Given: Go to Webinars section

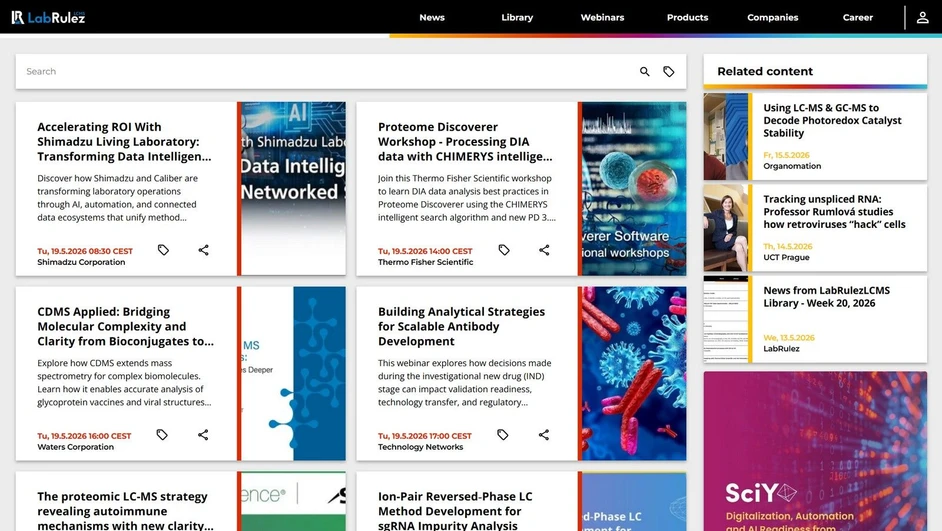Looking at the screenshot, I should [x=603, y=17].
